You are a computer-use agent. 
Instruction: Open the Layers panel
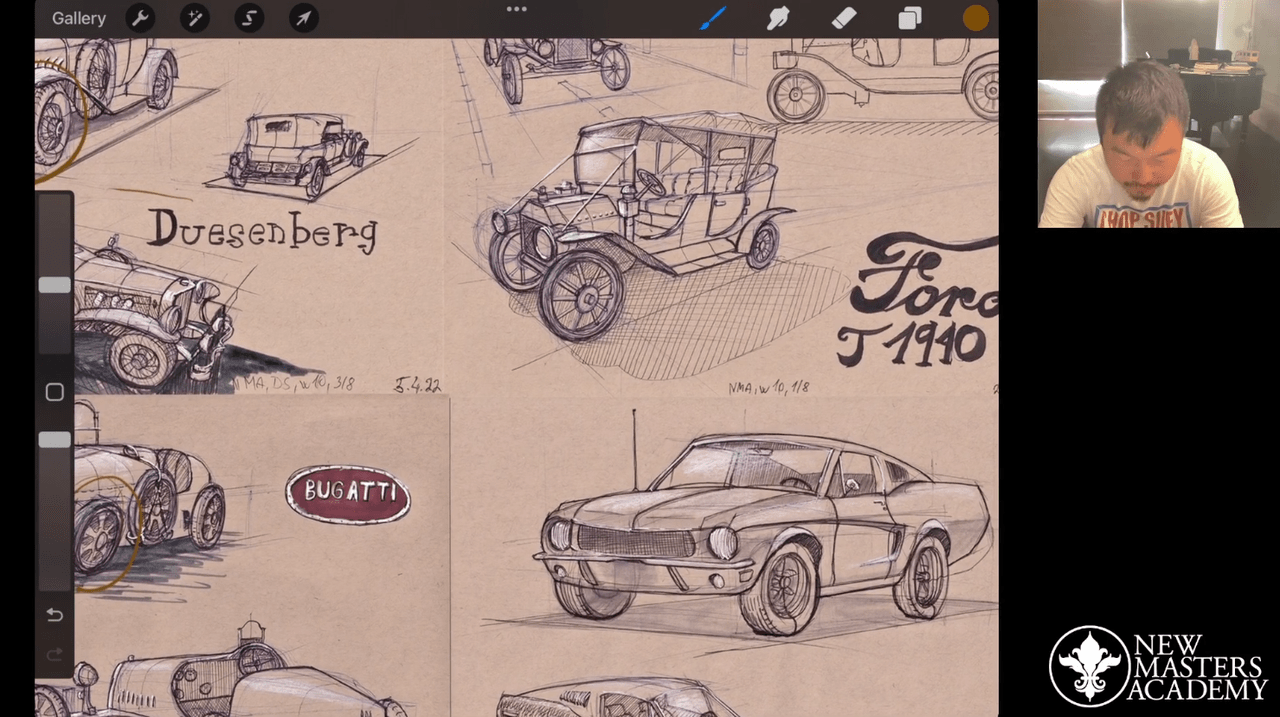[909, 18]
